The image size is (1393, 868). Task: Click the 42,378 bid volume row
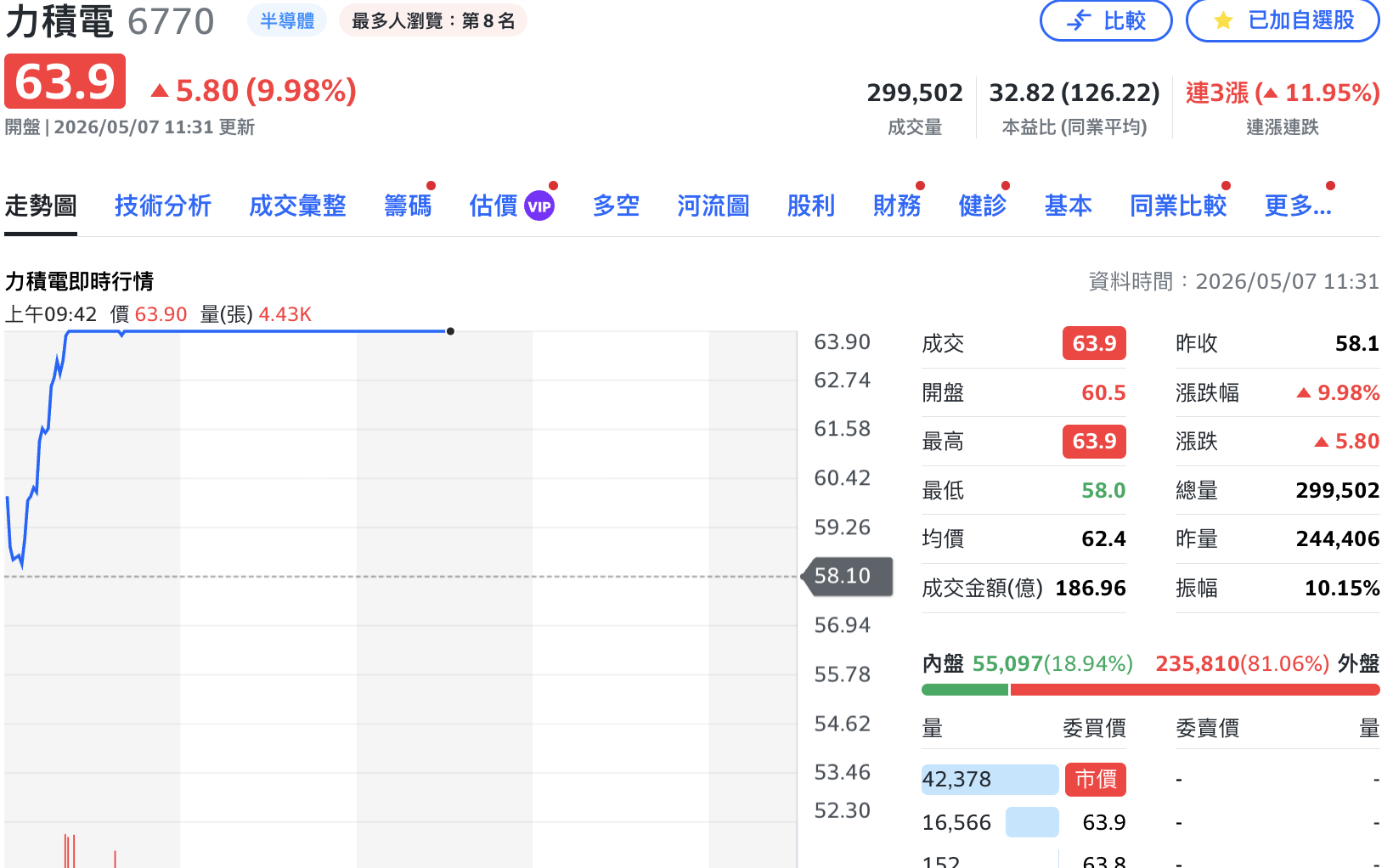(990, 779)
